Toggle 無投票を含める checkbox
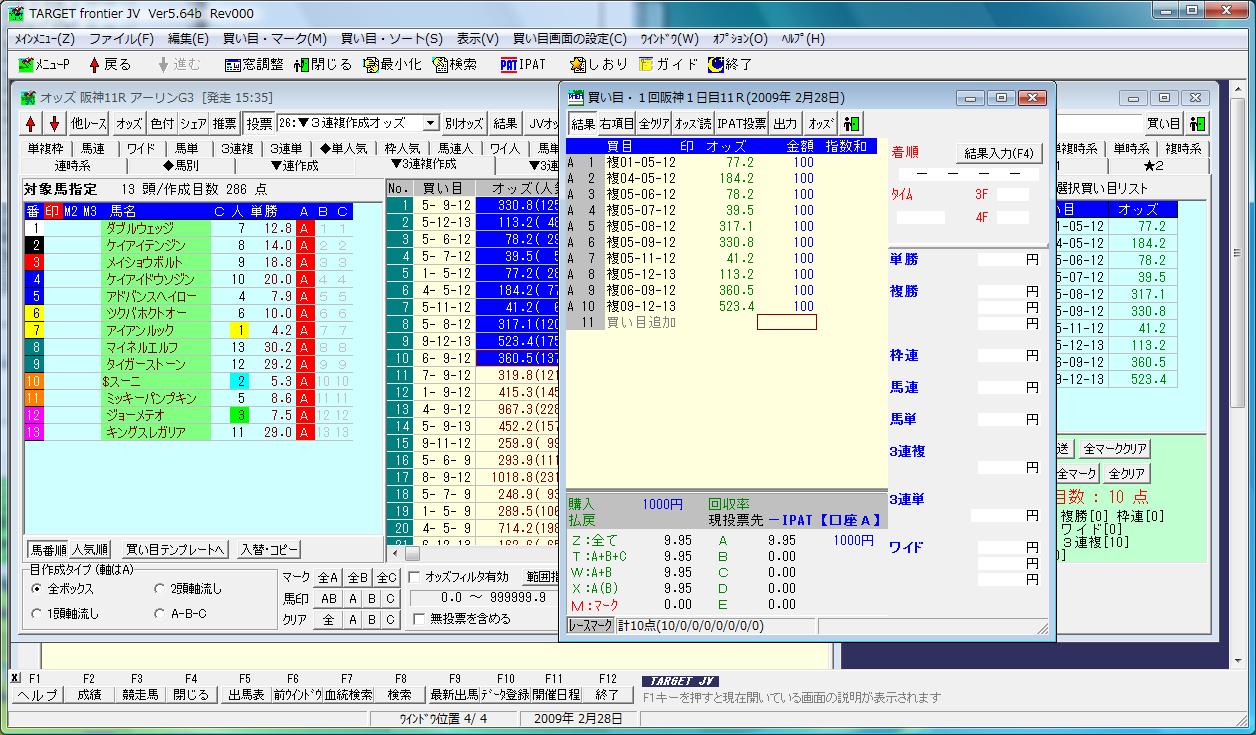This screenshot has height=735, width=1256. [x=462, y=619]
